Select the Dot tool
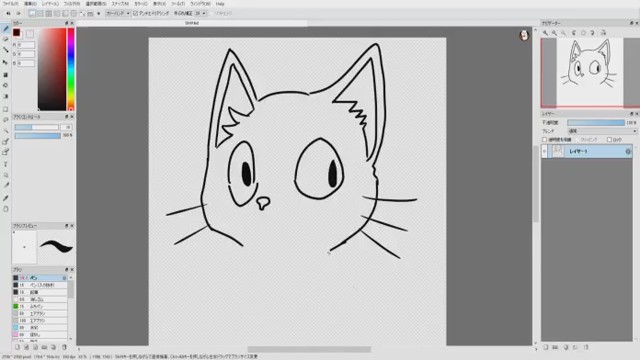Image resolution: width=640 pixels, height=360 pixels. click(x=6, y=50)
